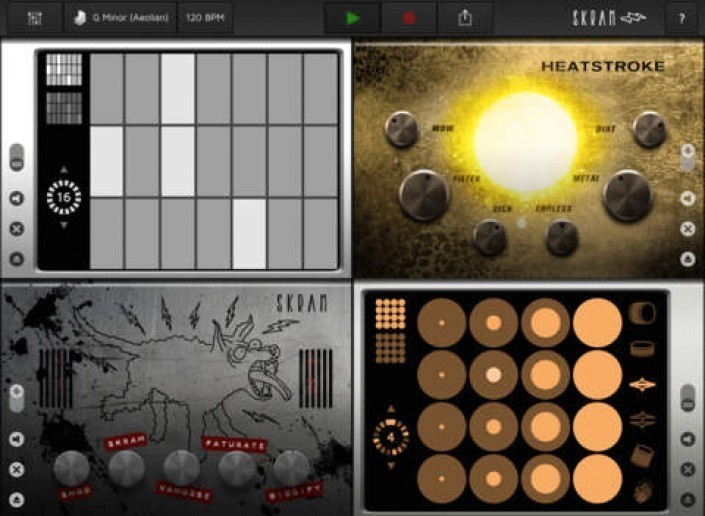705x516 pixels.
Task: Click the knob under the SKRAM label
Action: [x=126, y=468]
